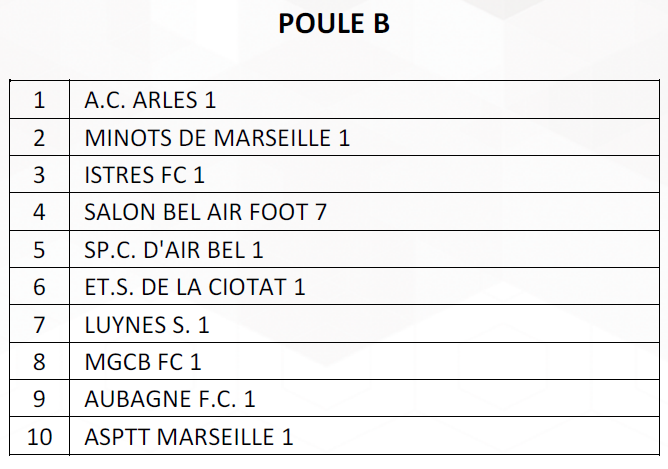Viewport: 668px width, 469px height.
Task: Click rank number 6 cell
Action: coord(39,286)
